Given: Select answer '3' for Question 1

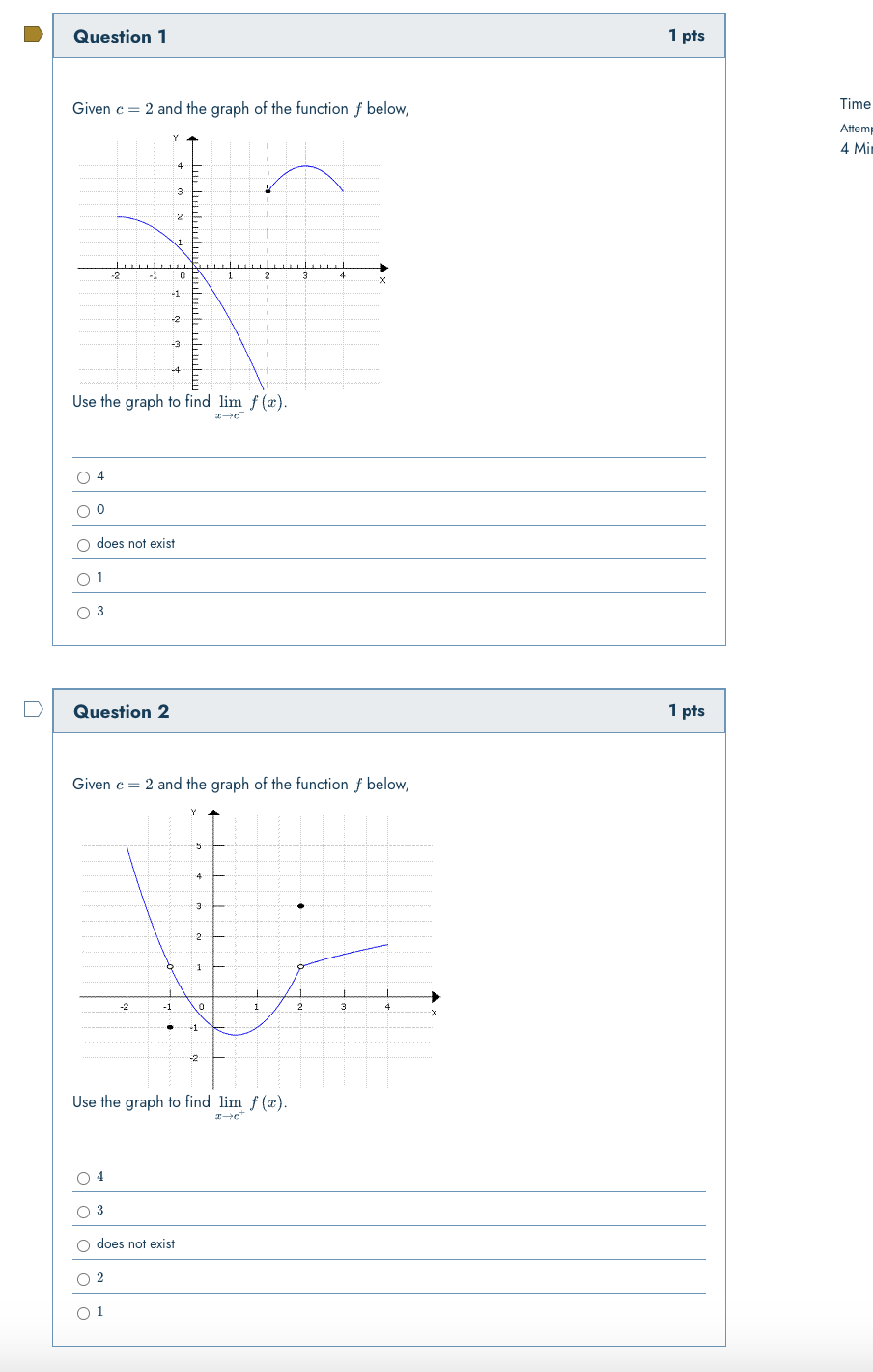Looking at the screenshot, I should tap(83, 612).
